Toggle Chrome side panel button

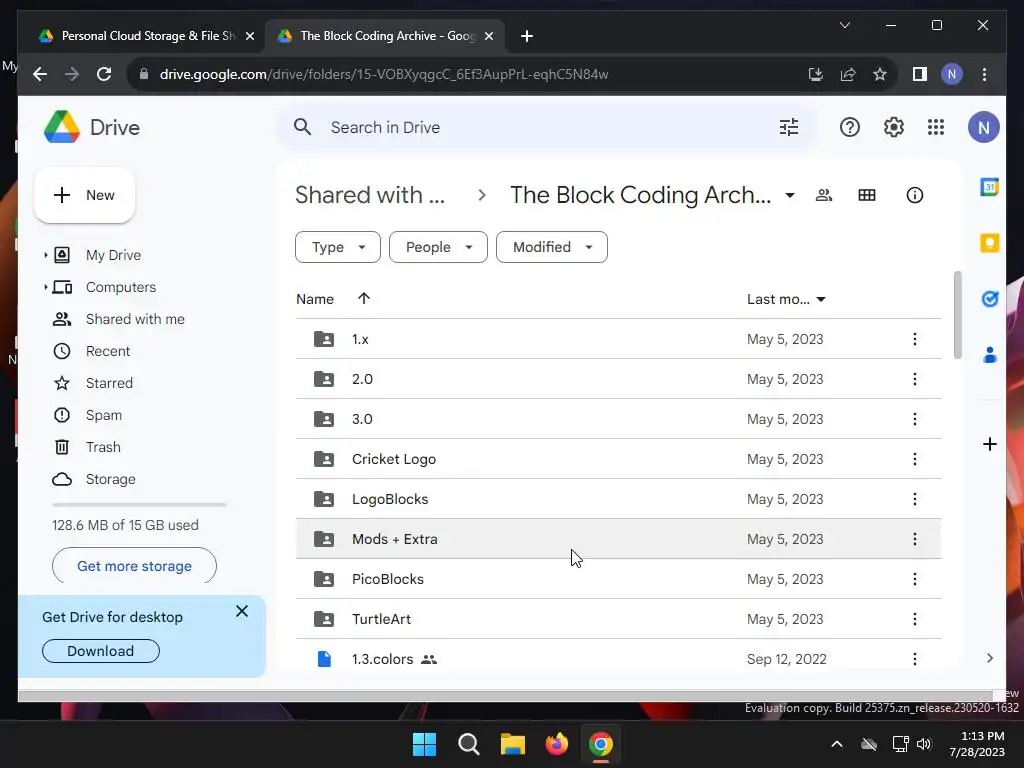[920, 74]
